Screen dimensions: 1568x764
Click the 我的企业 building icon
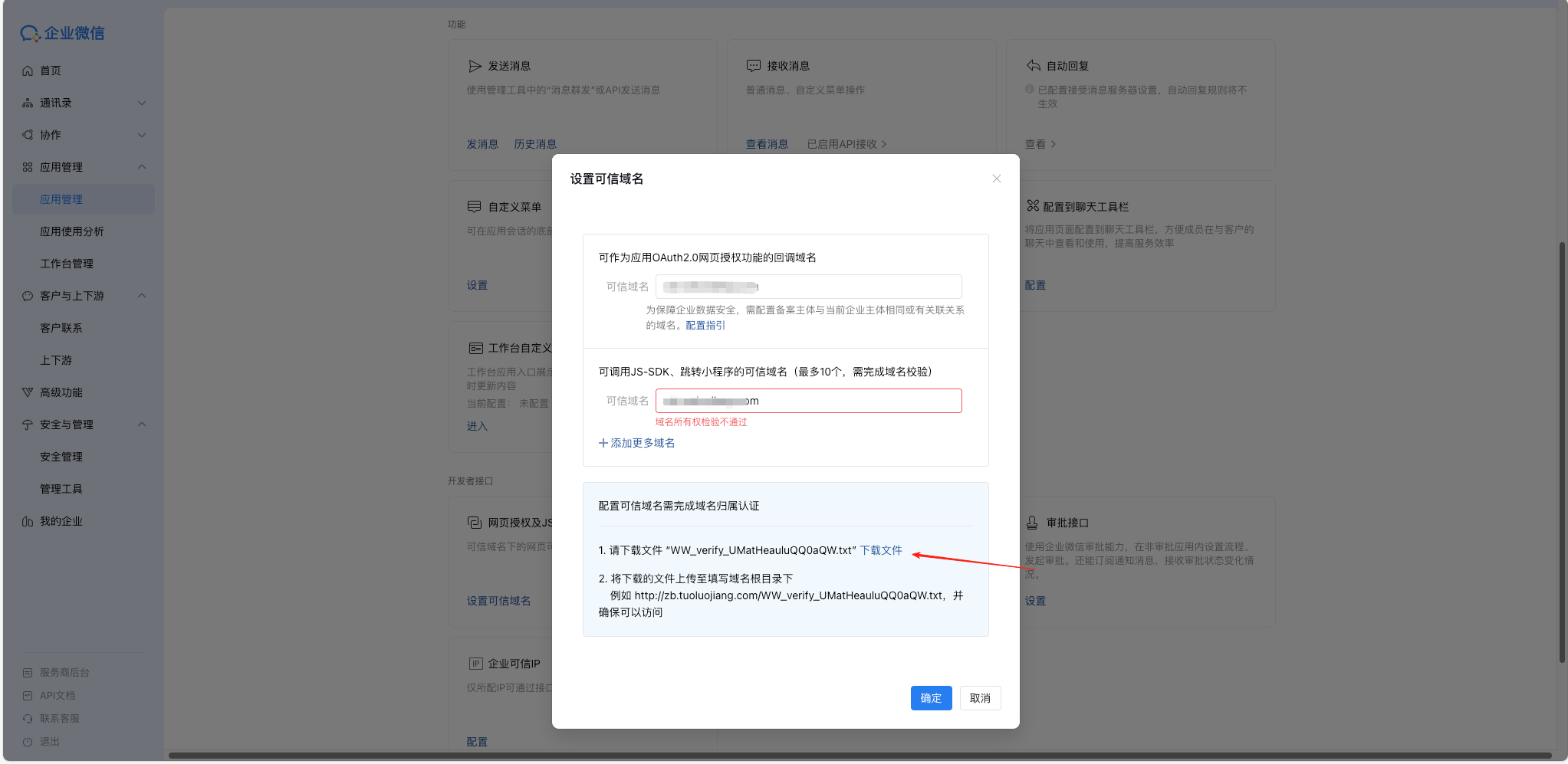(28, 521)
